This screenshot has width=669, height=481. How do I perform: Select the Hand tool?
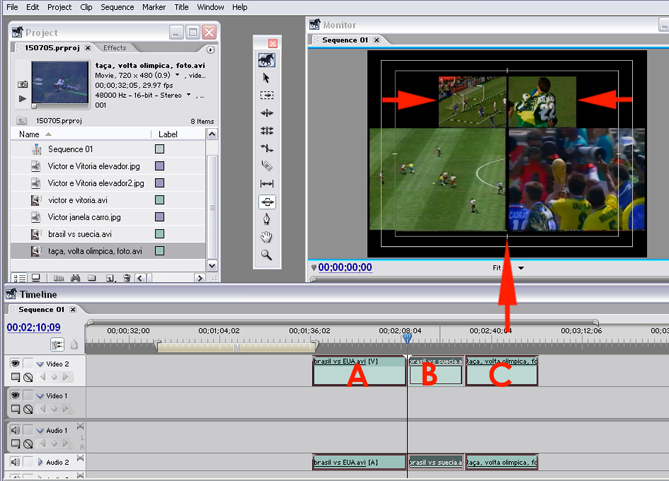click(x=266, y=237)
